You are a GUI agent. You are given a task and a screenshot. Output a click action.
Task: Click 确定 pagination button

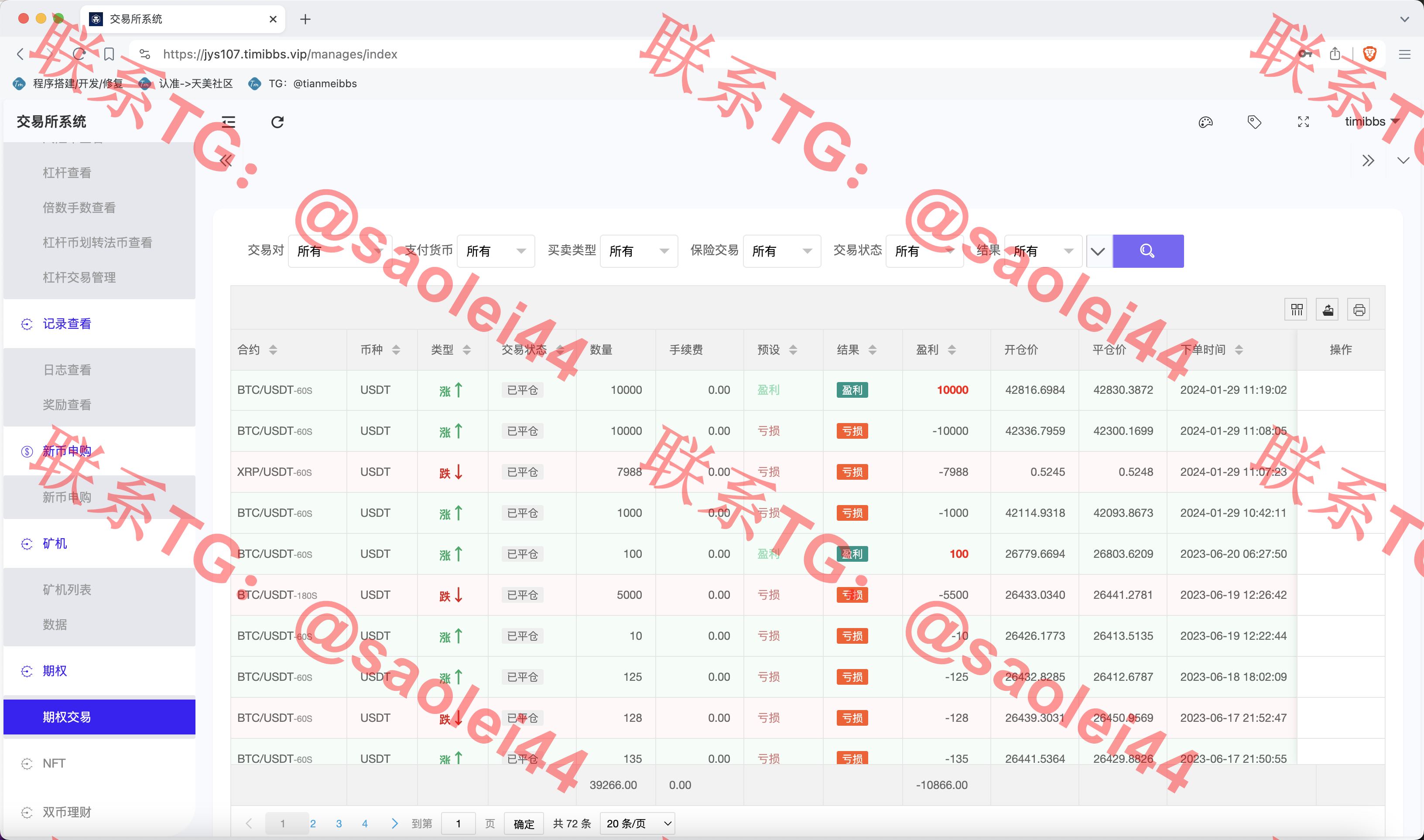pyautogui.click(x=524, y=823)
